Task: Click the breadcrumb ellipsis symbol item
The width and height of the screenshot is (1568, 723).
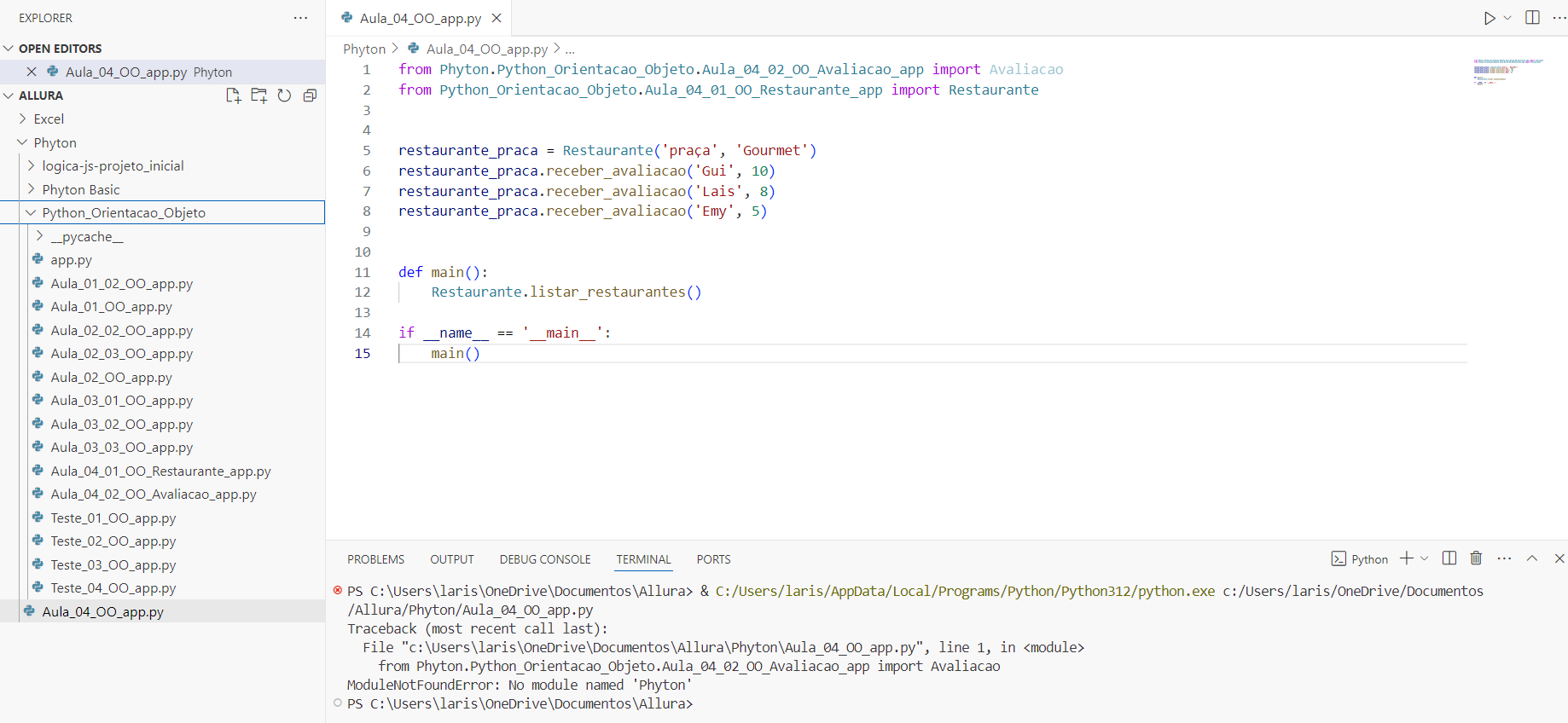Action: (x=570, y=49)
